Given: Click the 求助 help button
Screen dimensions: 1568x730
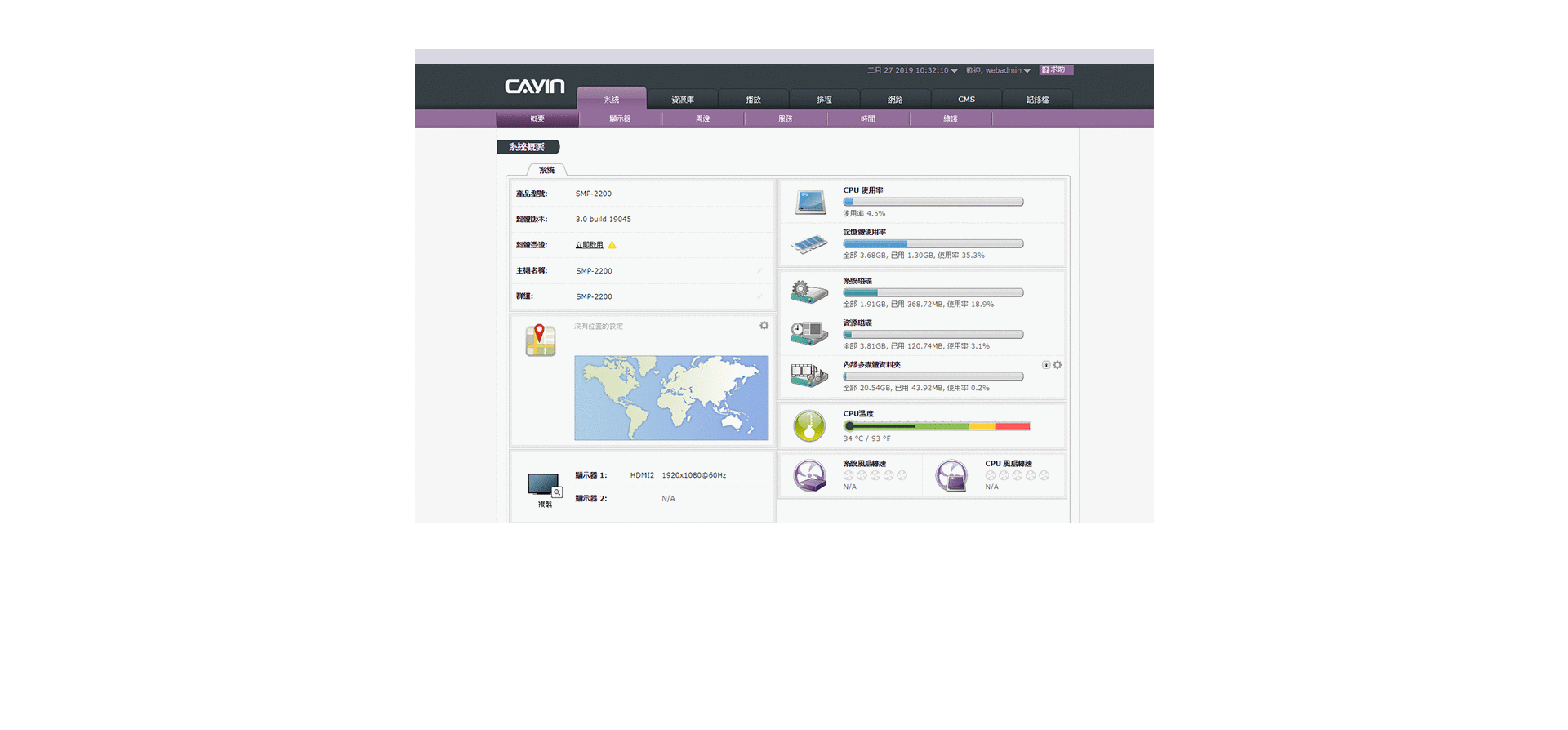Looking at the screenshot, I should 1056,70.
